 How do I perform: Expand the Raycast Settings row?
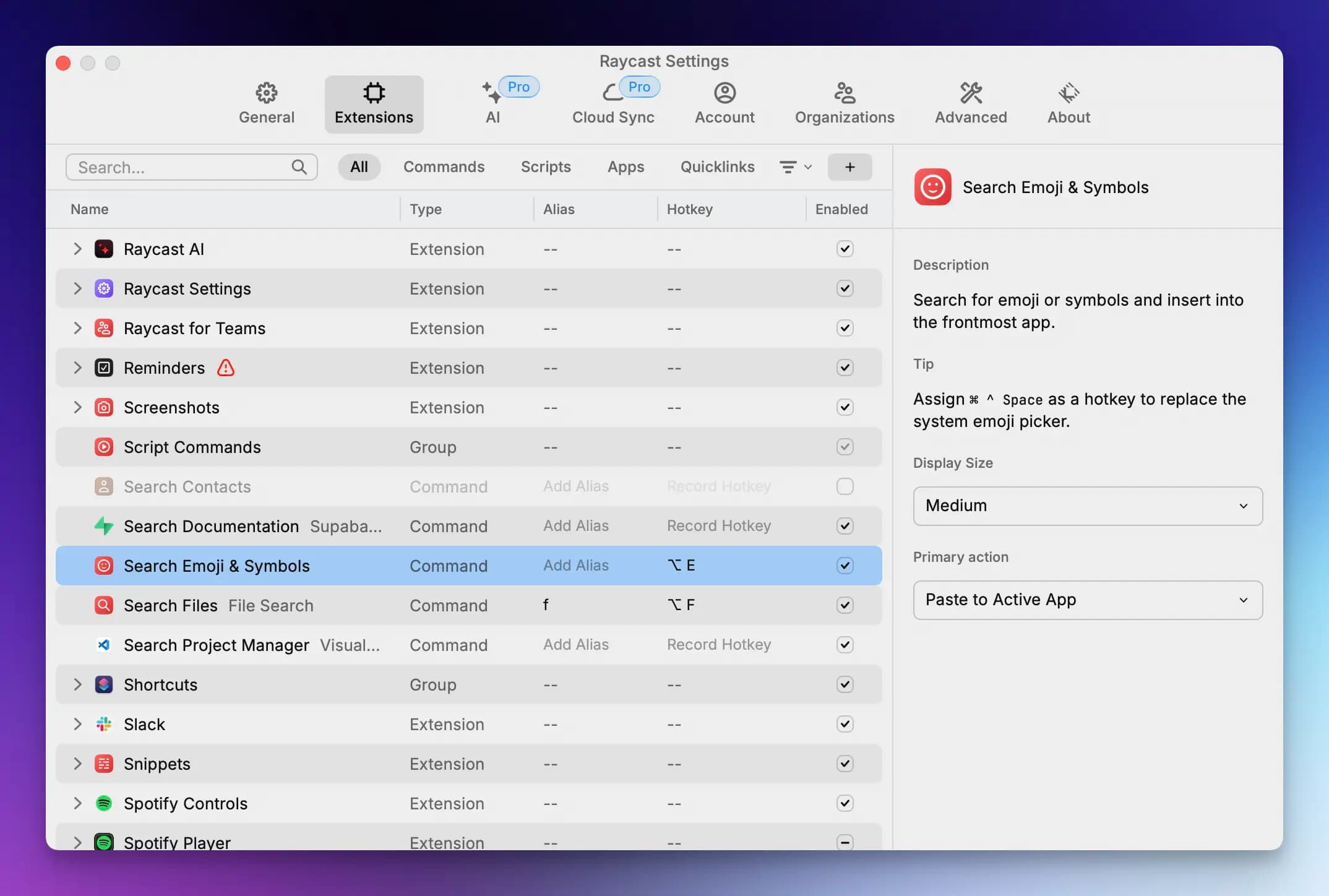click(x=77, y=288)
